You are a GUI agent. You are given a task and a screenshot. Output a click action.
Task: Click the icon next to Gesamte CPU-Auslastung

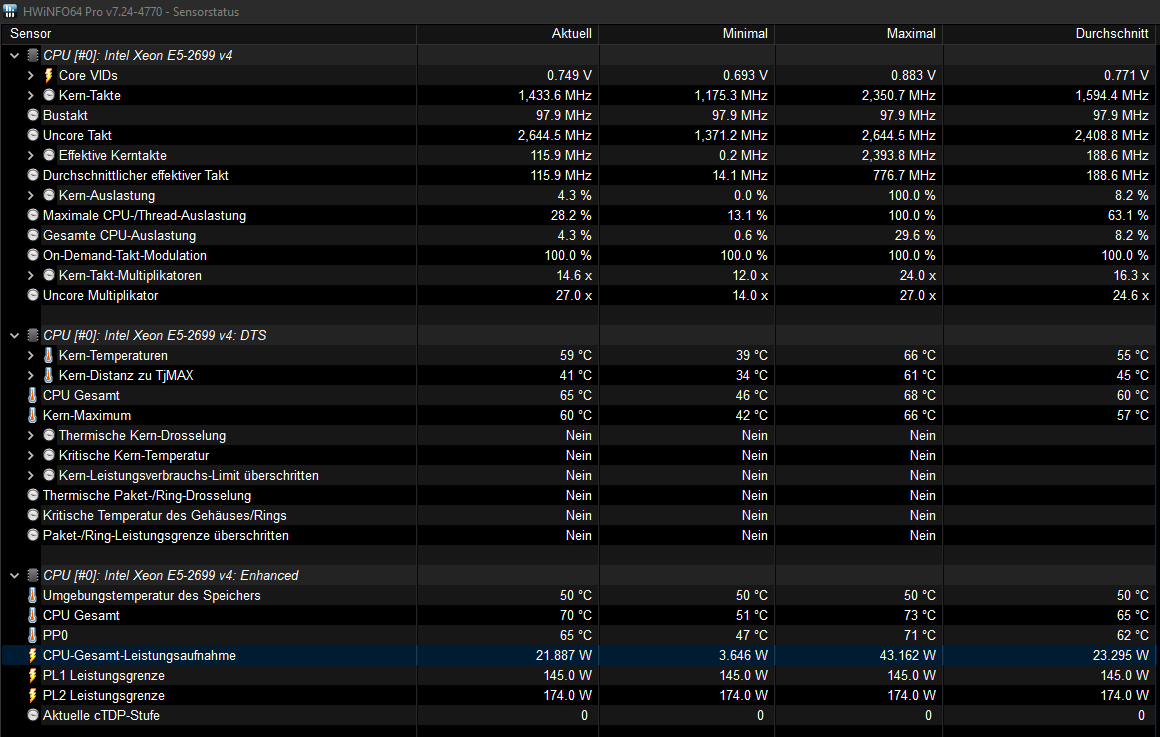33,235
